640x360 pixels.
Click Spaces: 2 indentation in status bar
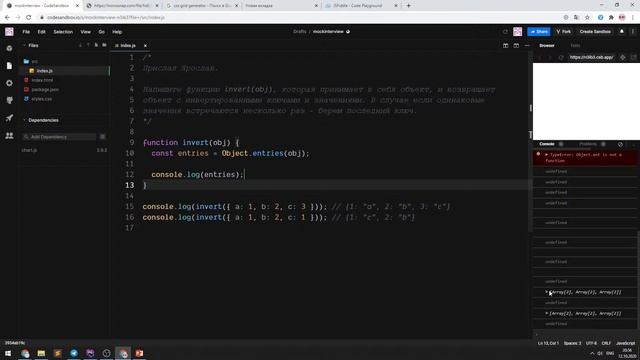point(572,343)
